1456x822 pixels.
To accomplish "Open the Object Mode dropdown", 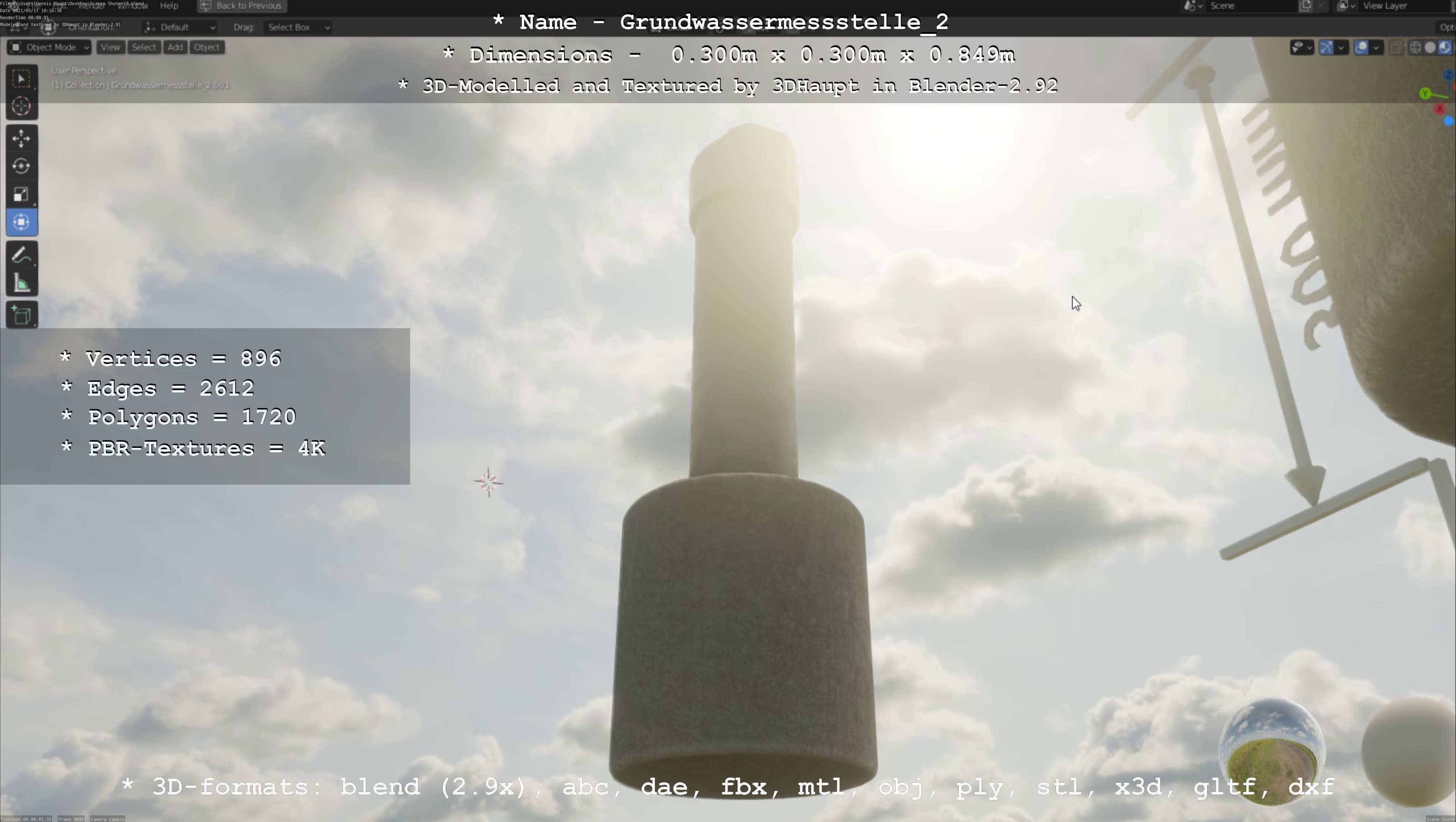I will (50, 47).
